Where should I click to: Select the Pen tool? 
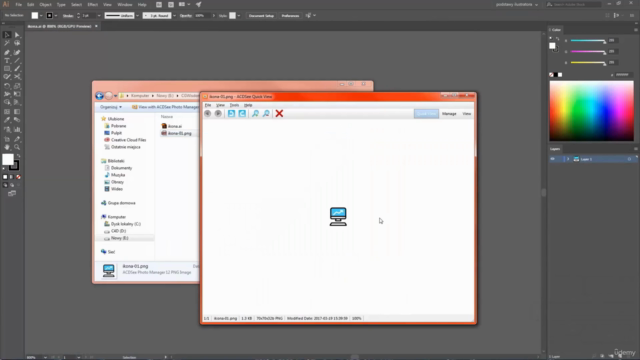pyautogui.click(x=7, y=52)
